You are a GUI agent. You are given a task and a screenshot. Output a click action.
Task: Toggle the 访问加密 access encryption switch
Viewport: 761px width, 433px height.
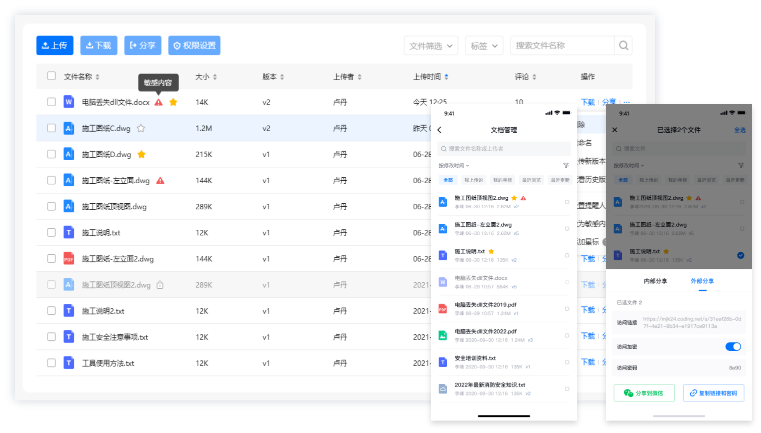733,347
